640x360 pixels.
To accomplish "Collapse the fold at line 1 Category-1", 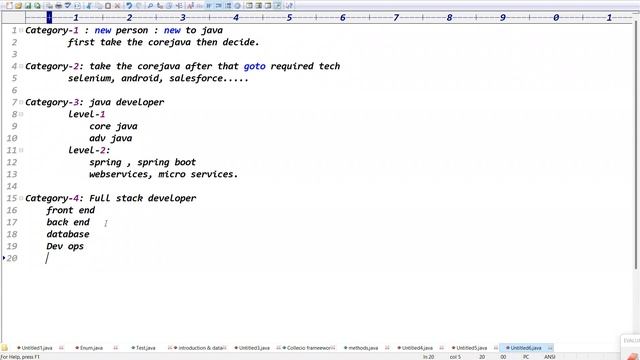I will [21, 30].
